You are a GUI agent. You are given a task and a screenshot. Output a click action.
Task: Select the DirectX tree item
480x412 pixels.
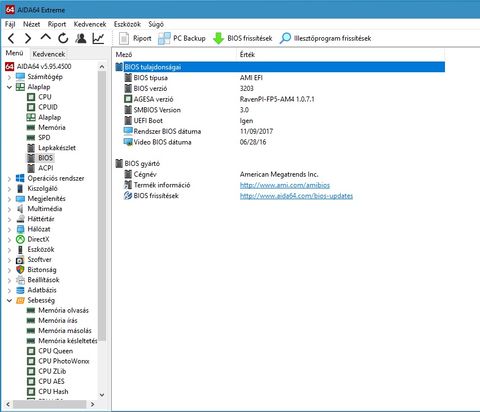(33, 239)
